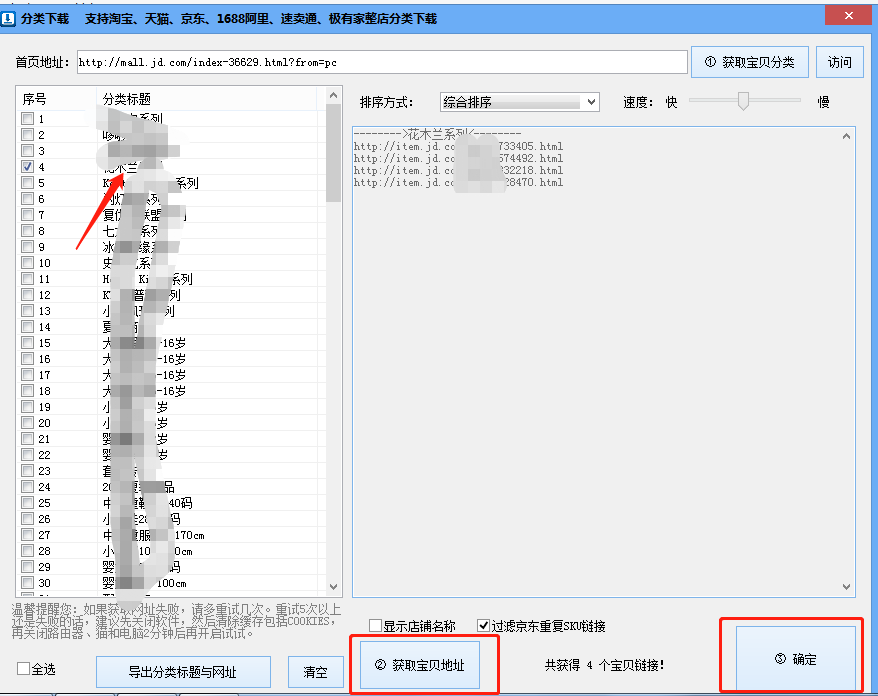Viewport: 878px width, 696px height.
Task: Enable the 显示店铺名称 checkbox
Action: tap(376, 625)
